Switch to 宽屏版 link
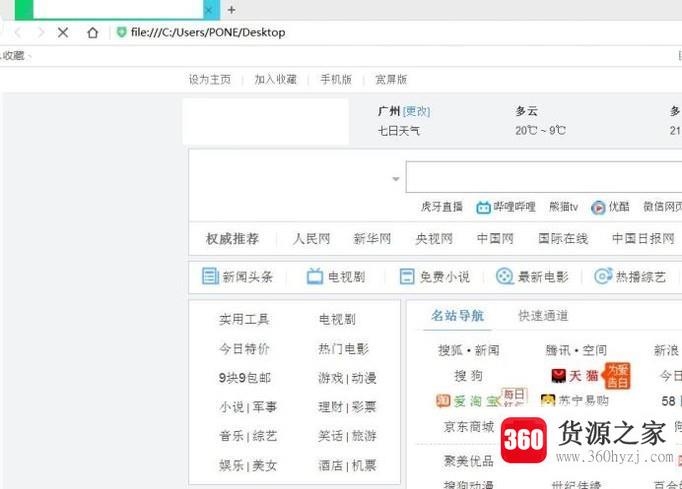Image resolution: width=682 pixels, height=489 pixels. pos(391,80)
